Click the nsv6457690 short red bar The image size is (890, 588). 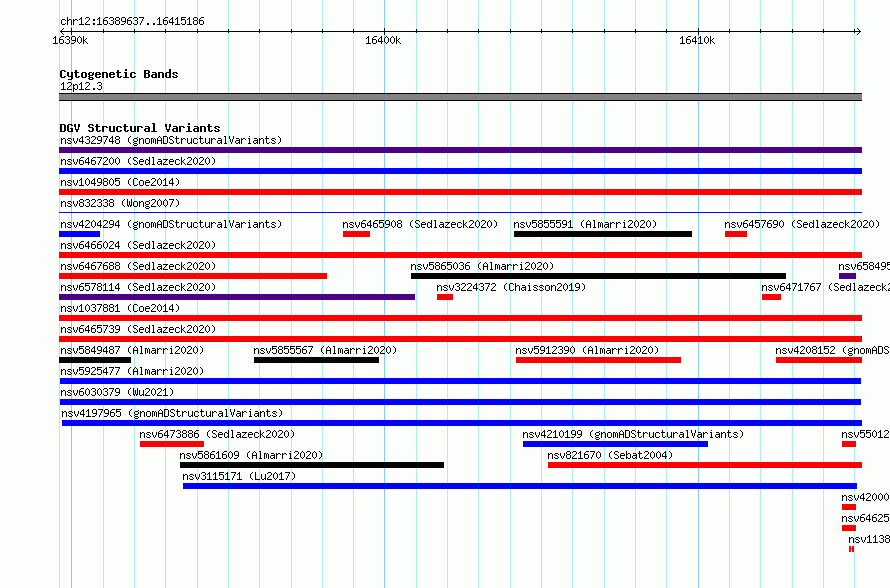pyautogui.click(x=736, y=234)
